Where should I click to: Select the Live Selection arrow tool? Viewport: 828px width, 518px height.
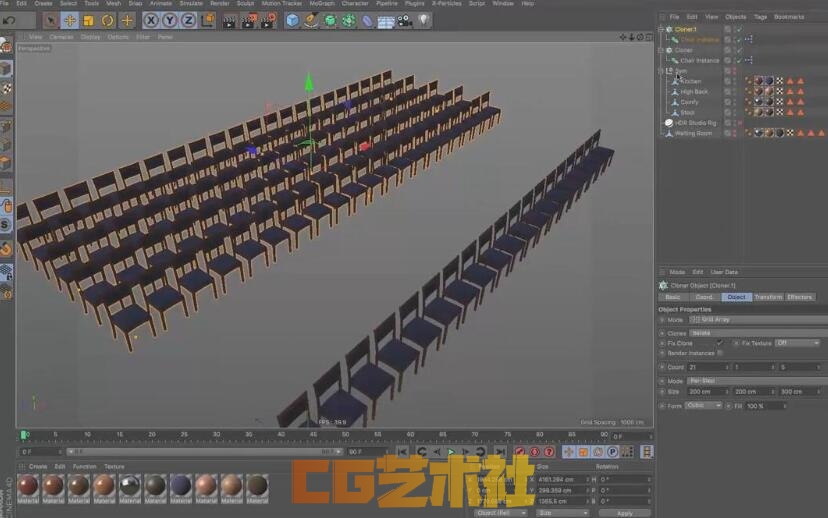pos(51,21)
